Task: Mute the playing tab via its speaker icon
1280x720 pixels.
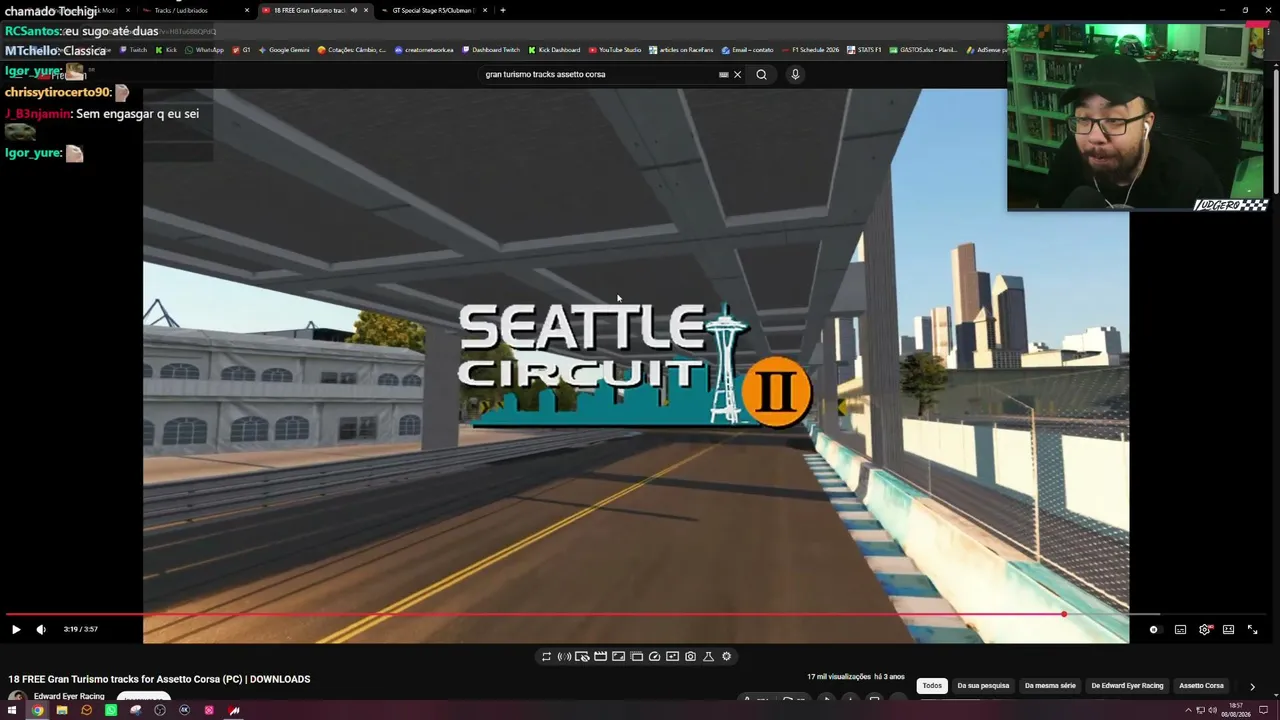Action: (x=353, y=10)
